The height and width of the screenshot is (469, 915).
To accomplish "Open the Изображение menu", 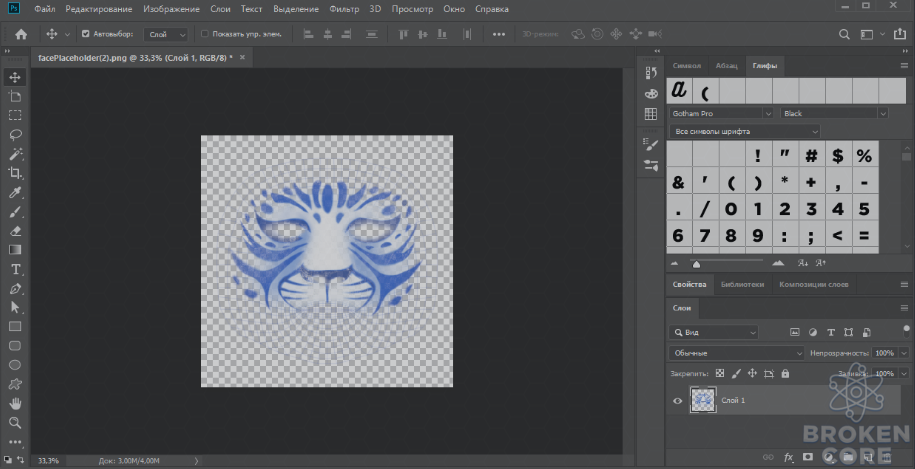I will click(x=172, y=9).
